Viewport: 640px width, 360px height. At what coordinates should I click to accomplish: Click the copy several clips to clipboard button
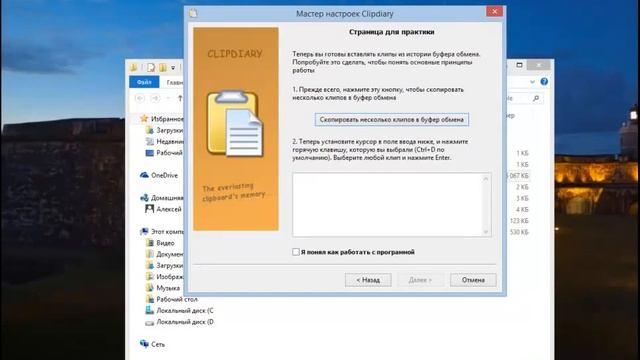point(391,120)
